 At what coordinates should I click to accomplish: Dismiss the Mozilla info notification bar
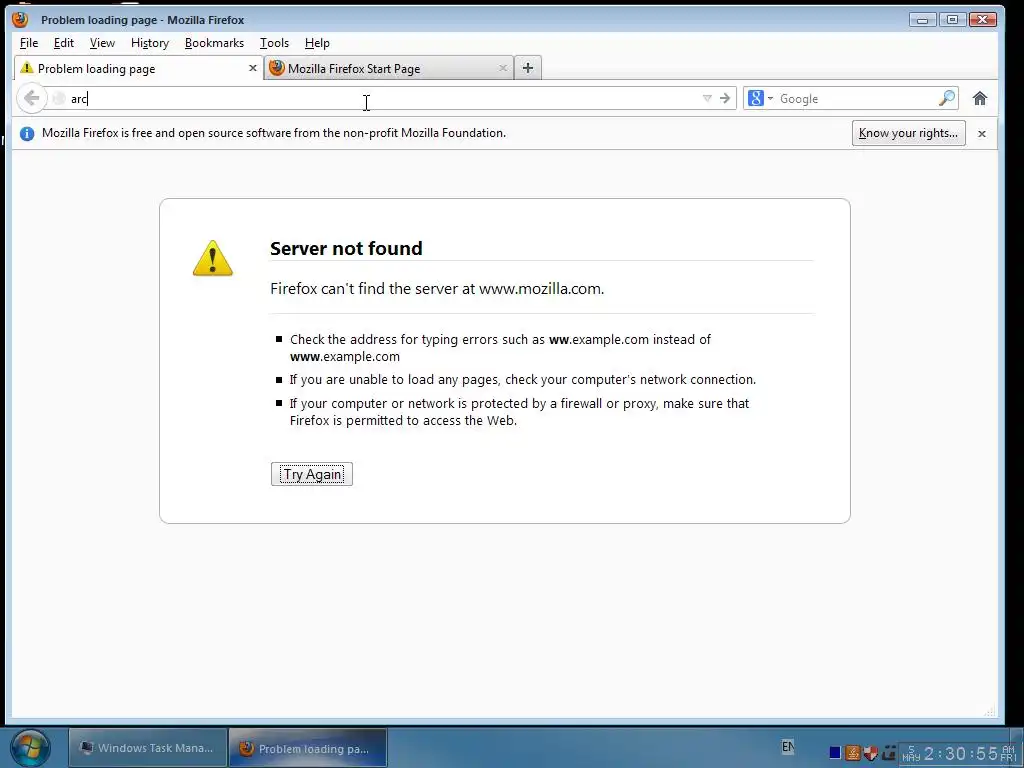[982, 133]
